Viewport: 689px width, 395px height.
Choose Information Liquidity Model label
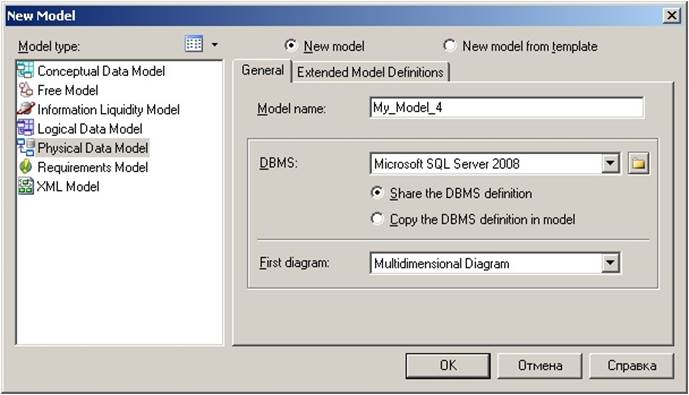pyautogui.click(x=109, y=109)
